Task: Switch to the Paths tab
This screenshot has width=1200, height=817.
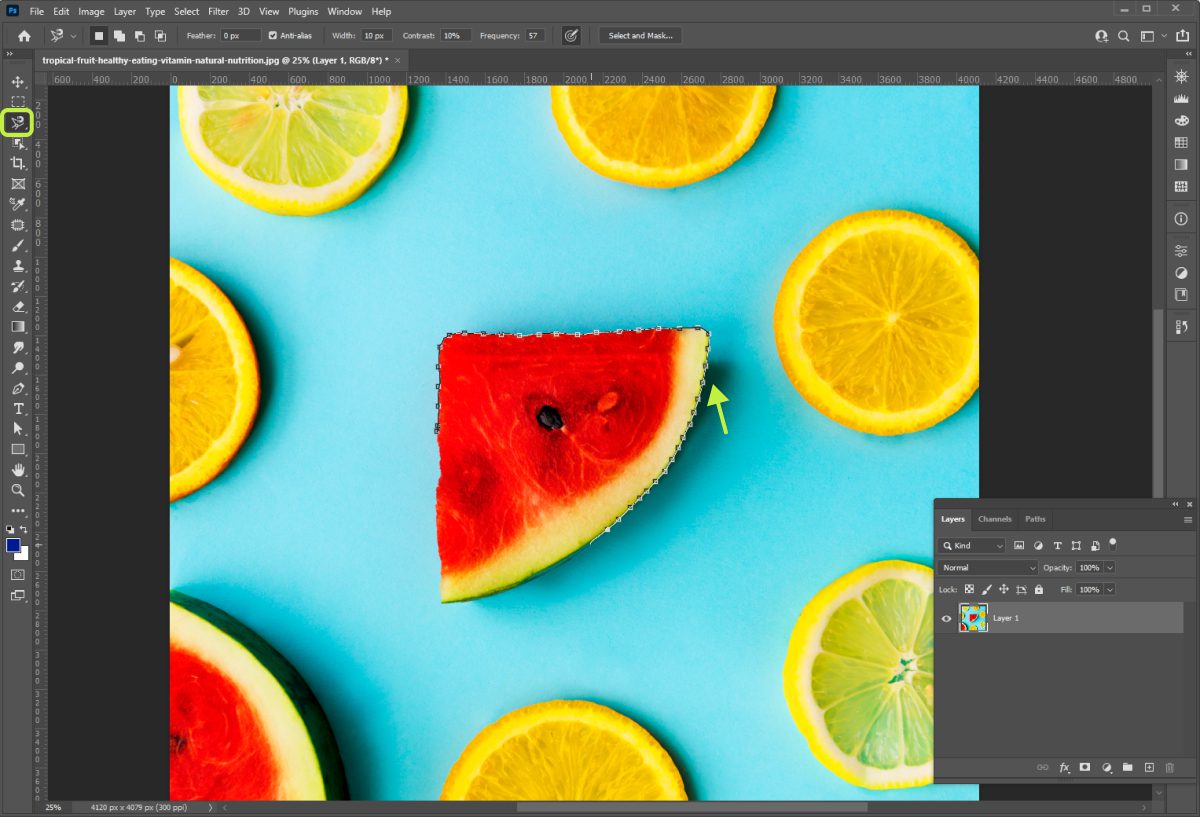Action: click(1035, 519)
